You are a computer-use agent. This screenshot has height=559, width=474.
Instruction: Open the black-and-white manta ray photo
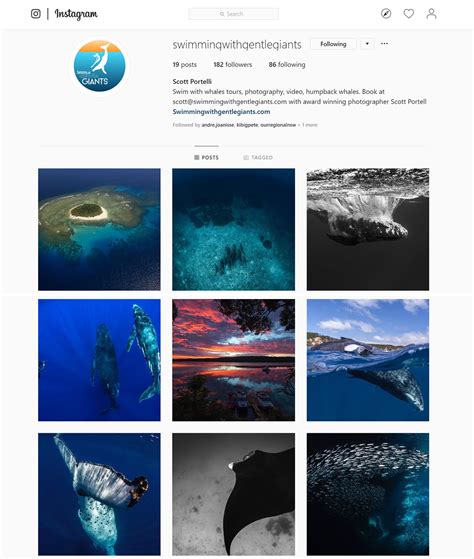[233, 494]
